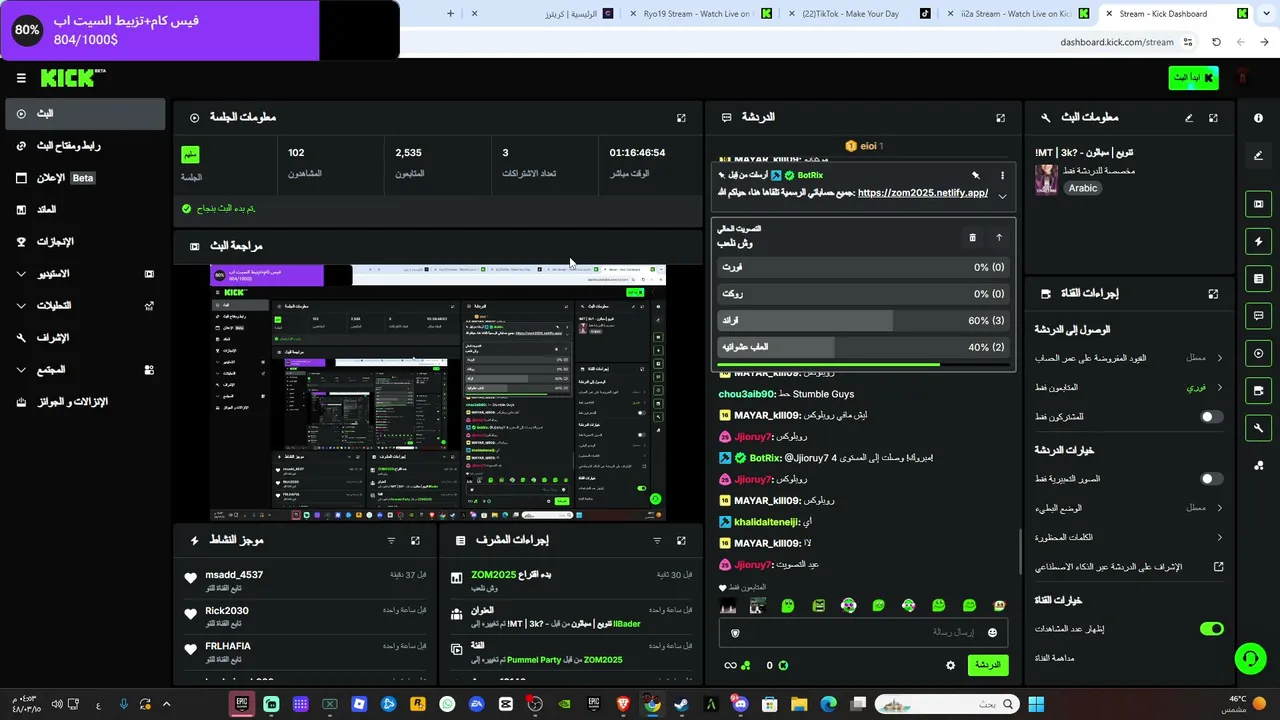Open the Windows Start button on the taskbar
This screenshot has width=1280, height=720.
[x=1036, y=704]
